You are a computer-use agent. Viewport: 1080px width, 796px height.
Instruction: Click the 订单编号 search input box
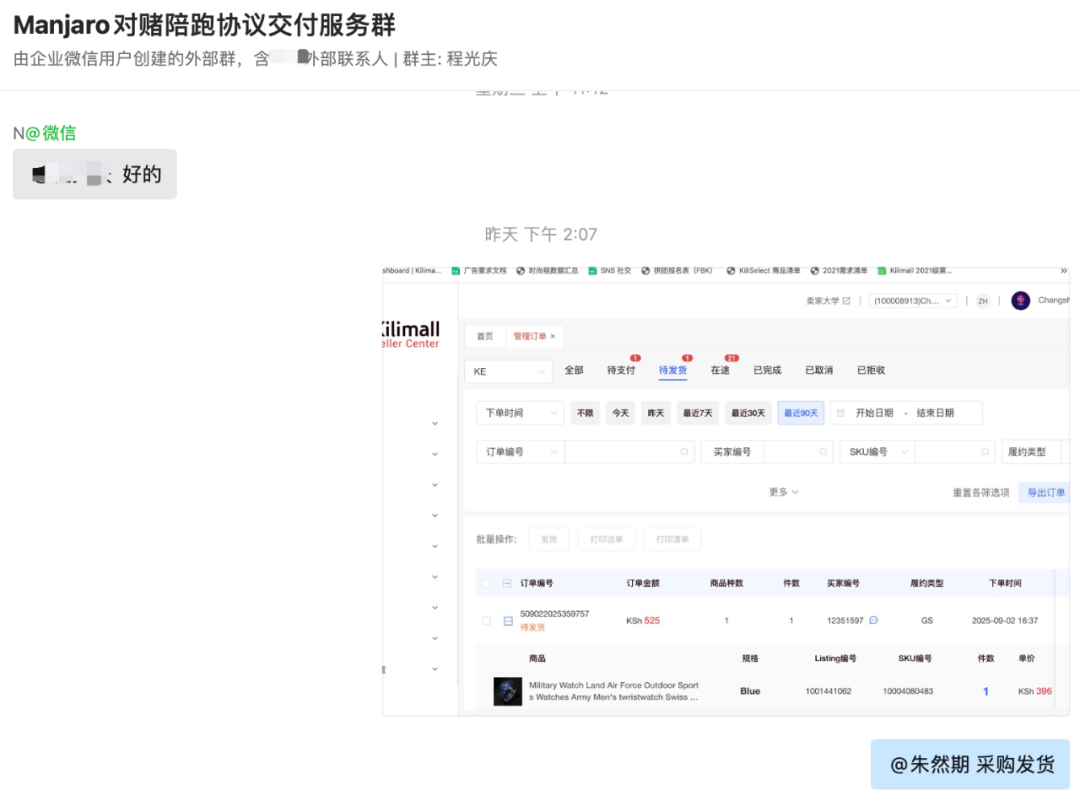628,452
